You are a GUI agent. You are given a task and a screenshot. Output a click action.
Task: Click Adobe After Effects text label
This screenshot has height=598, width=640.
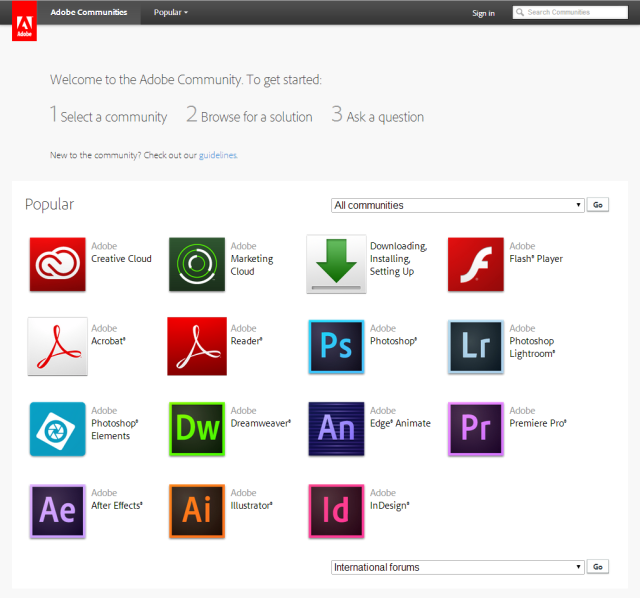(117, 499)
